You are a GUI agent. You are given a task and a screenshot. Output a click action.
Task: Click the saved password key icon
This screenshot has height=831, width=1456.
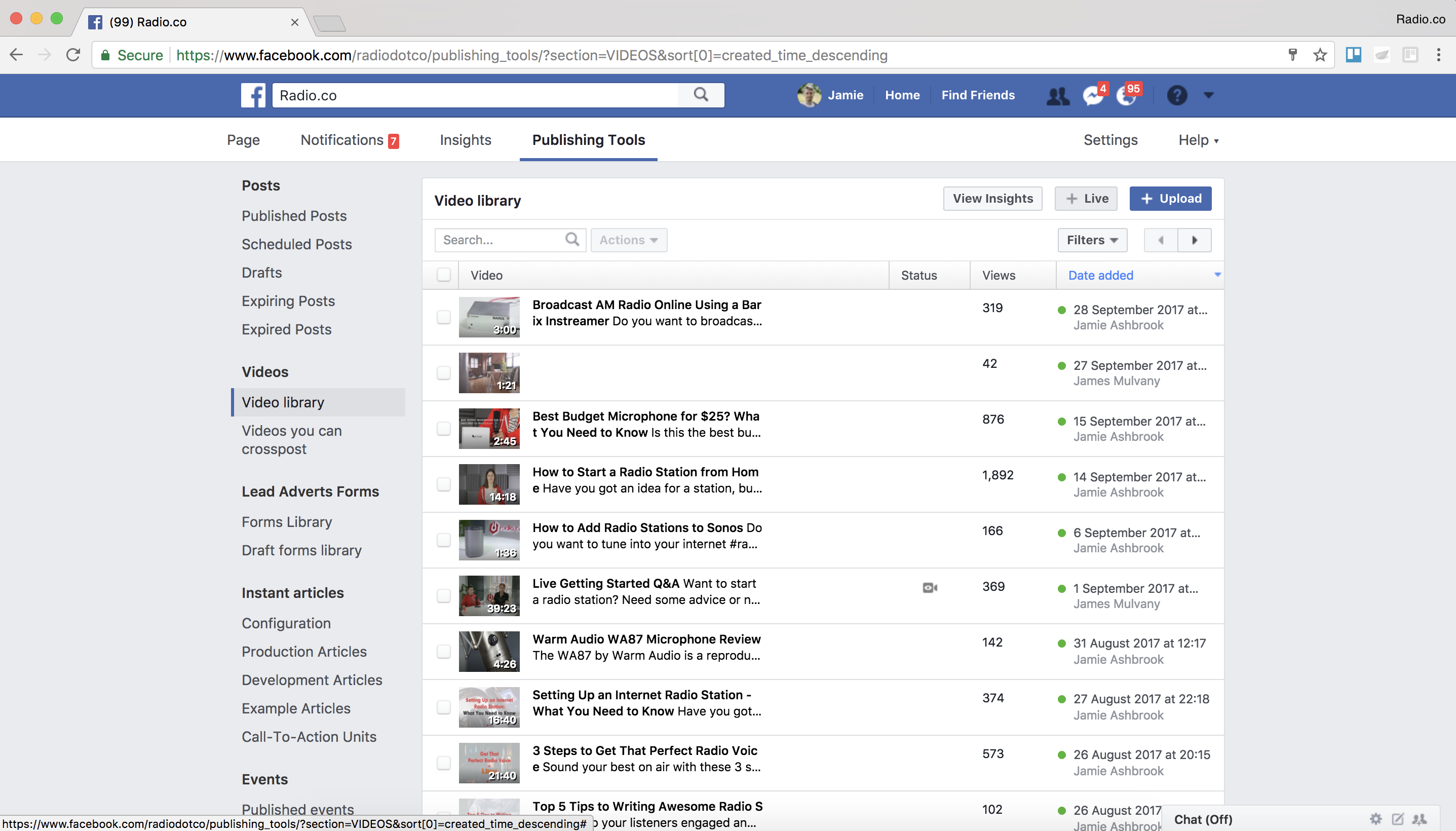(1292, 55)
